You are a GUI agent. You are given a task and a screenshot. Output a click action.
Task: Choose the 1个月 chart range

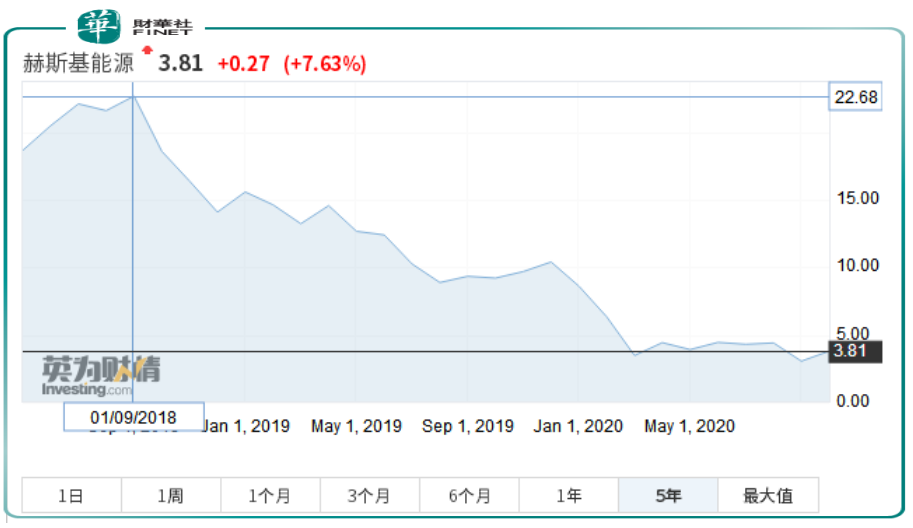click(x=270, y=495)
